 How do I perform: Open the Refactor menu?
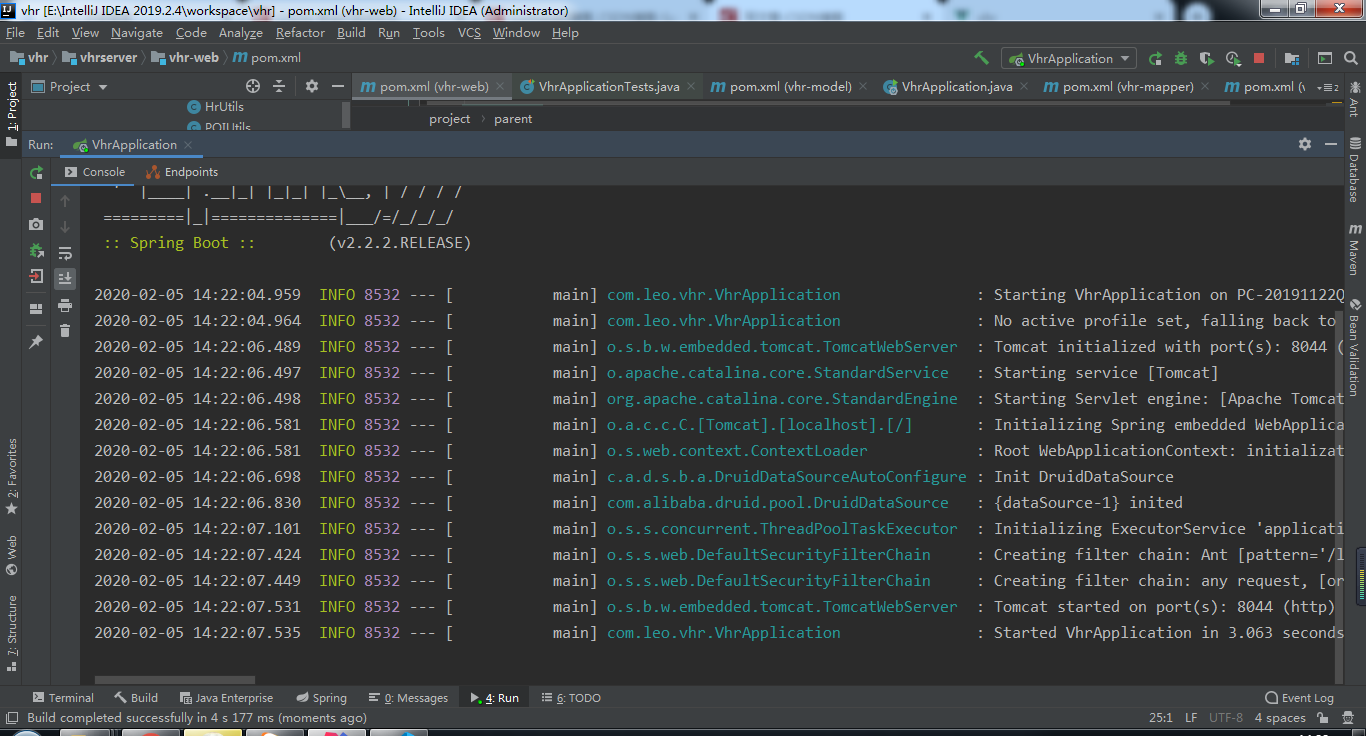click(299, 32)
